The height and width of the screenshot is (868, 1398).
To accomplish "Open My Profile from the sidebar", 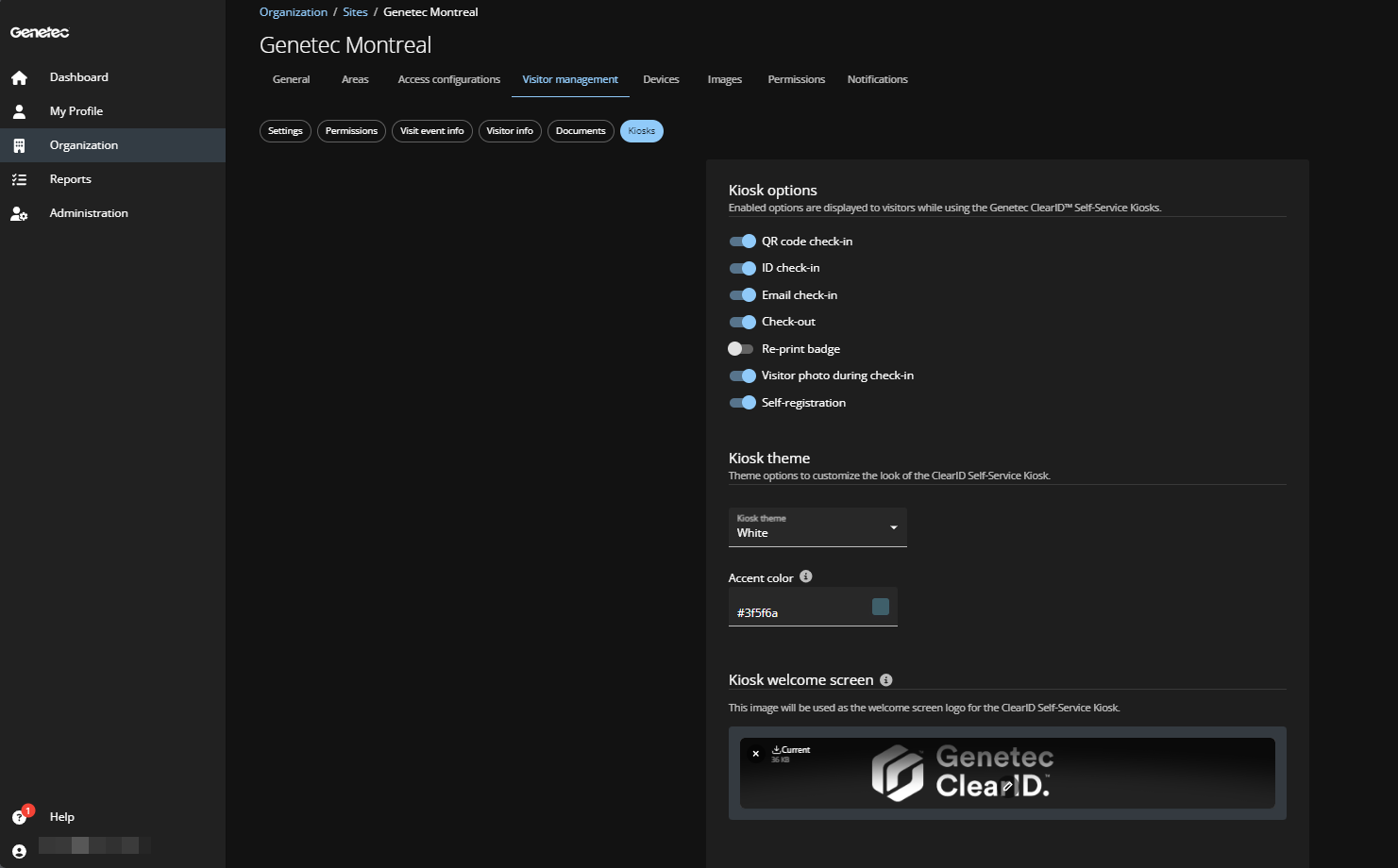I will pyautogui.click(x=112, y=111).
